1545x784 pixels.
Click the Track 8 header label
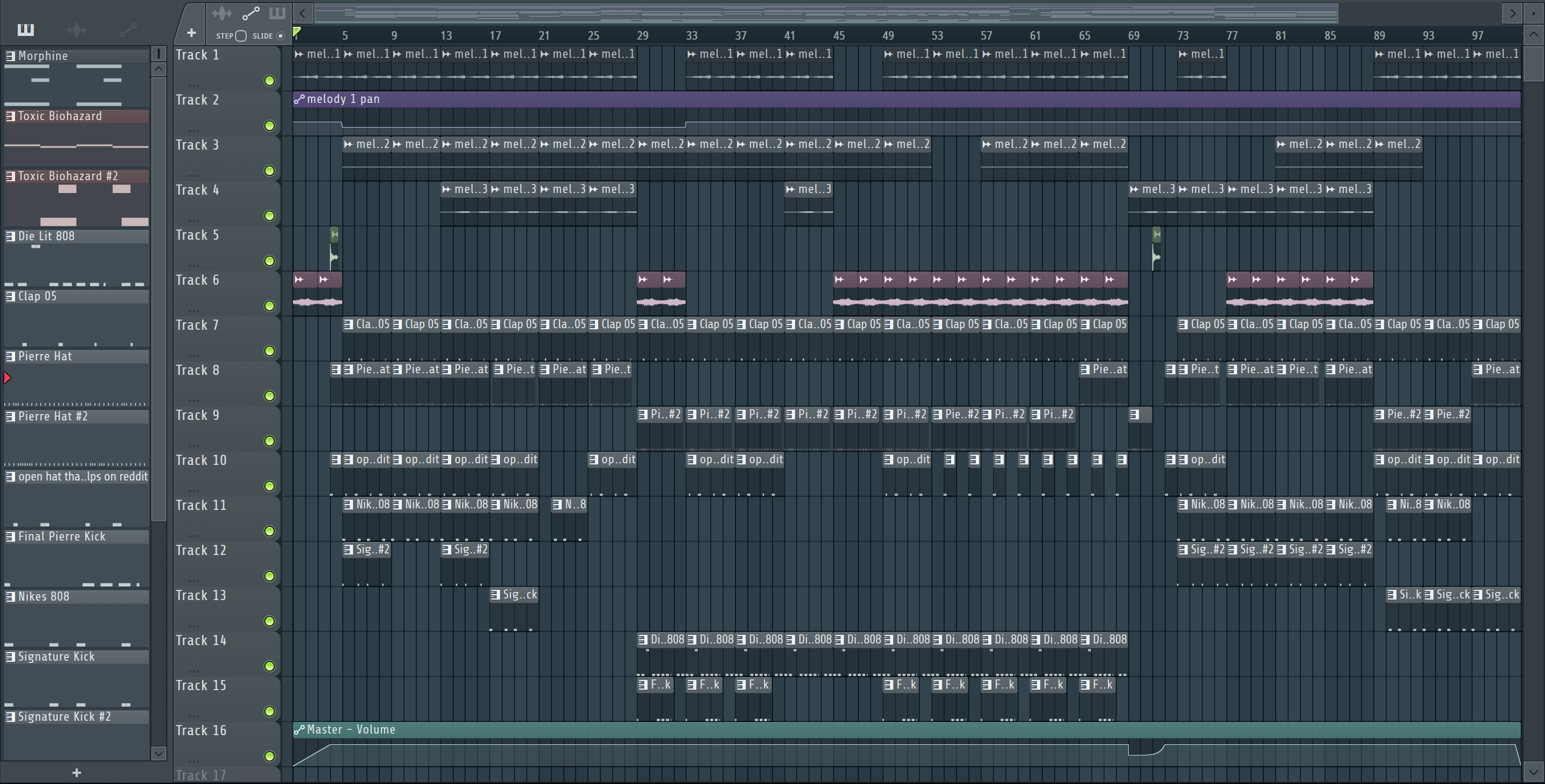pos(197,370)
